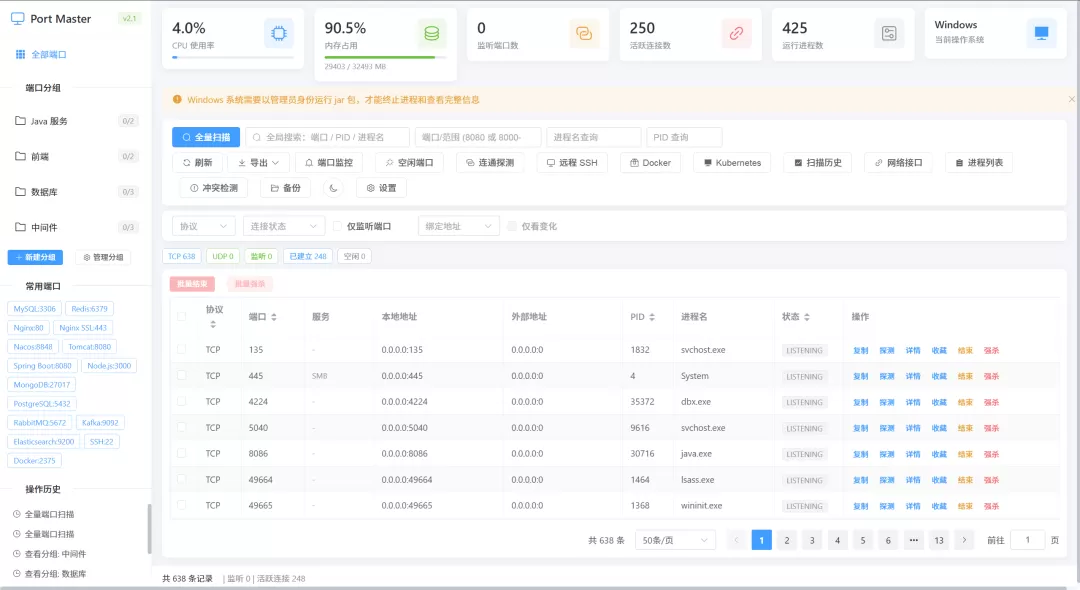Open 设置 settings
This screenshot has width=1080, height=590.
381,188
